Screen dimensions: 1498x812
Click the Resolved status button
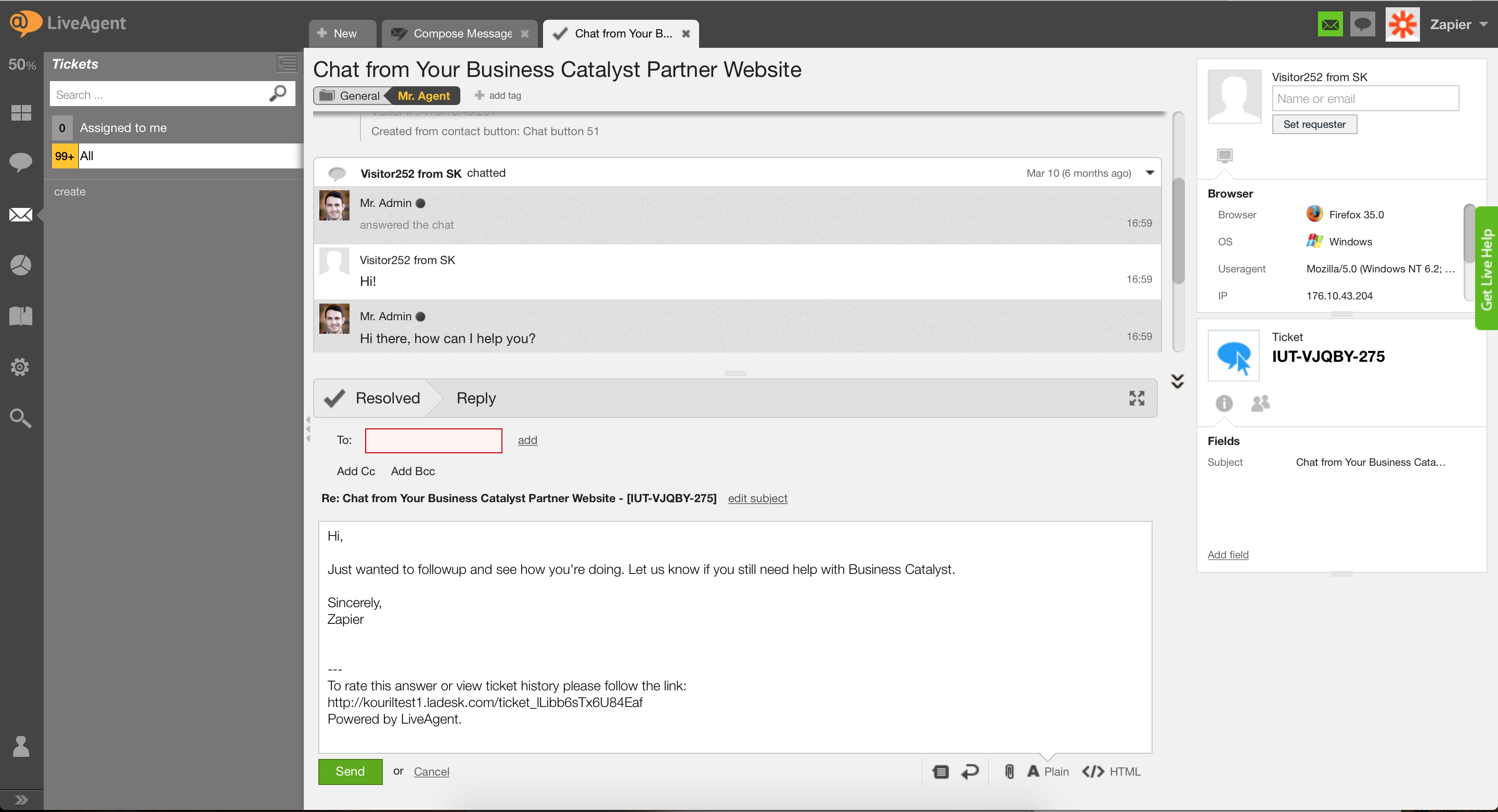click(x=372, y=398)
